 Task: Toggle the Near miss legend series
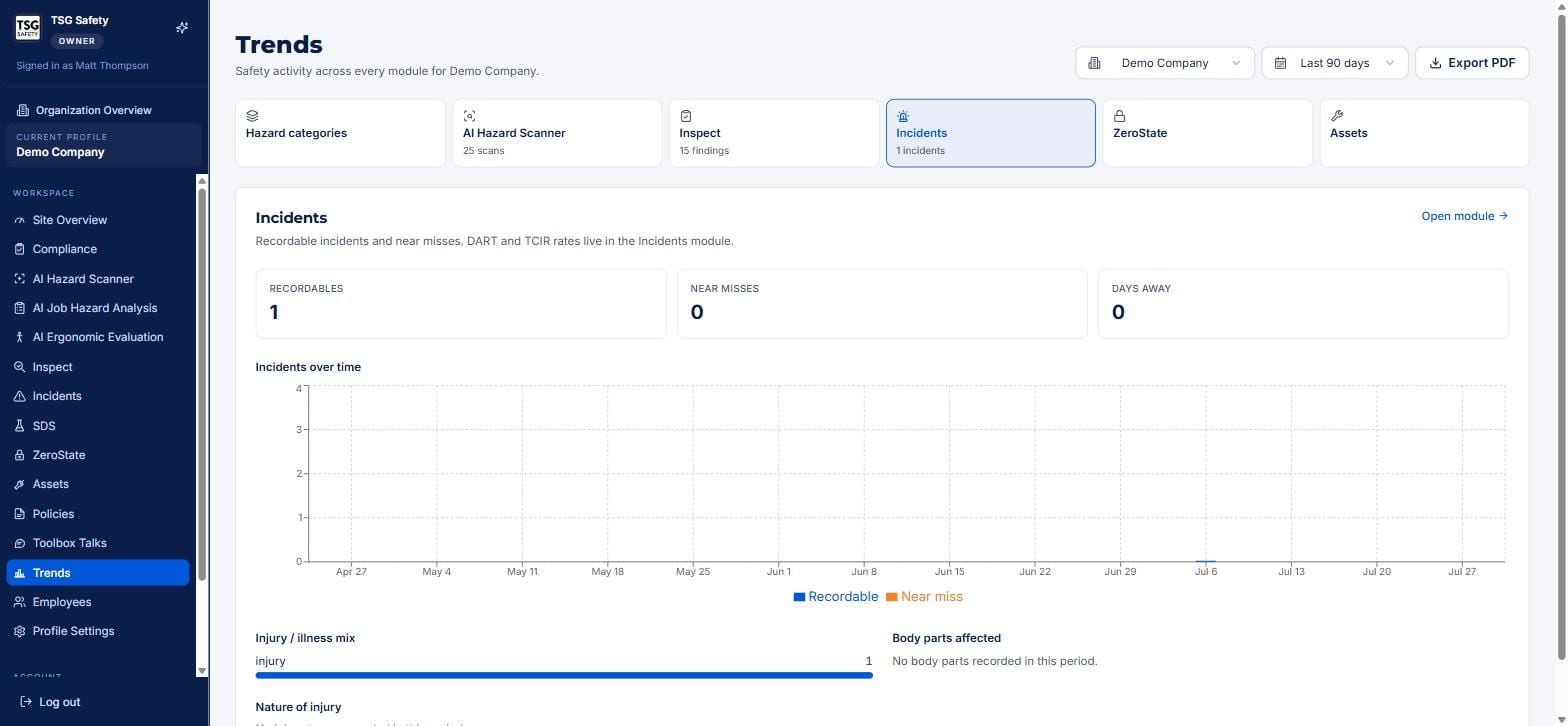(x=924, y=597)
